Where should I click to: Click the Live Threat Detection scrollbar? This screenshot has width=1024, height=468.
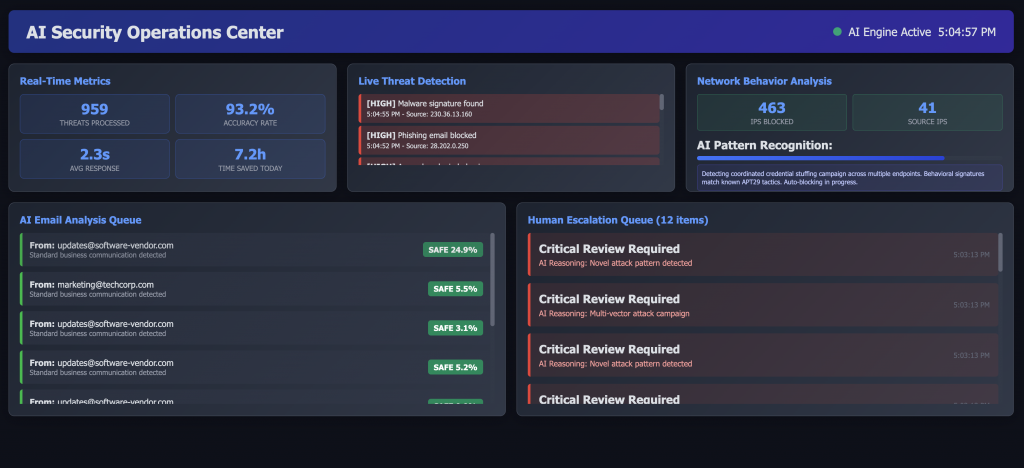tap(661, 102)
